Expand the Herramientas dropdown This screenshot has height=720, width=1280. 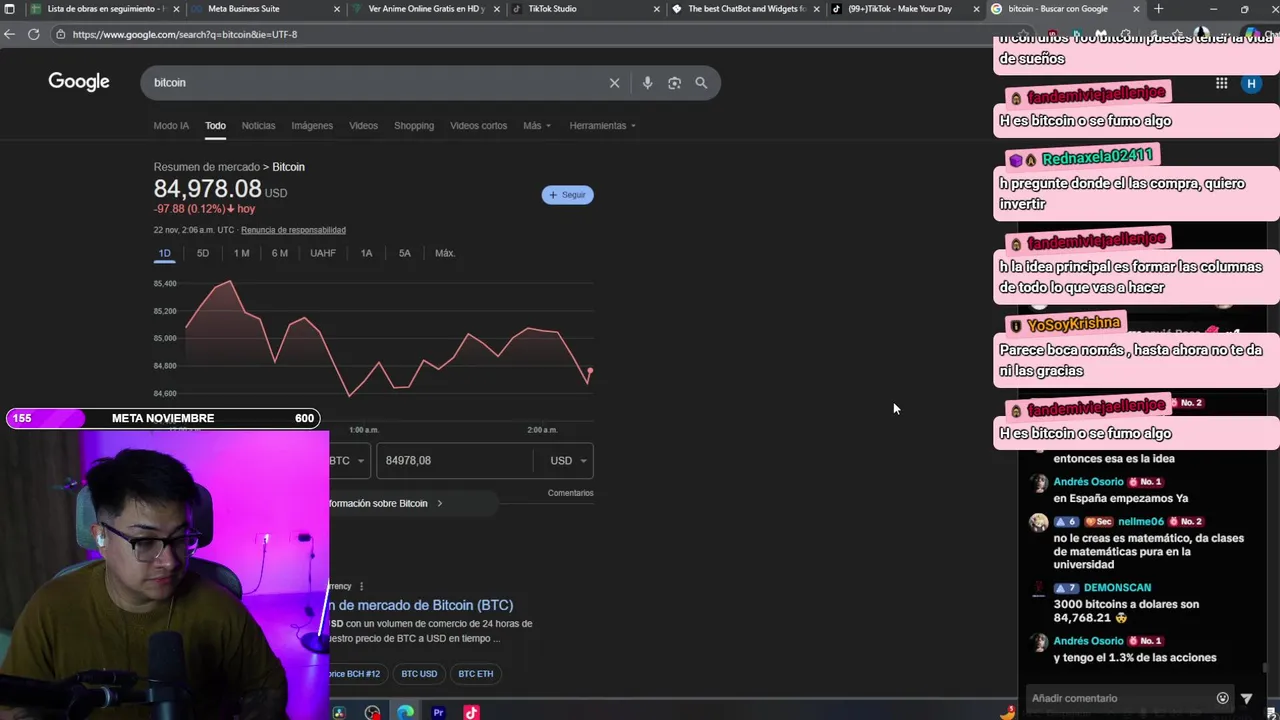[603, 126]
